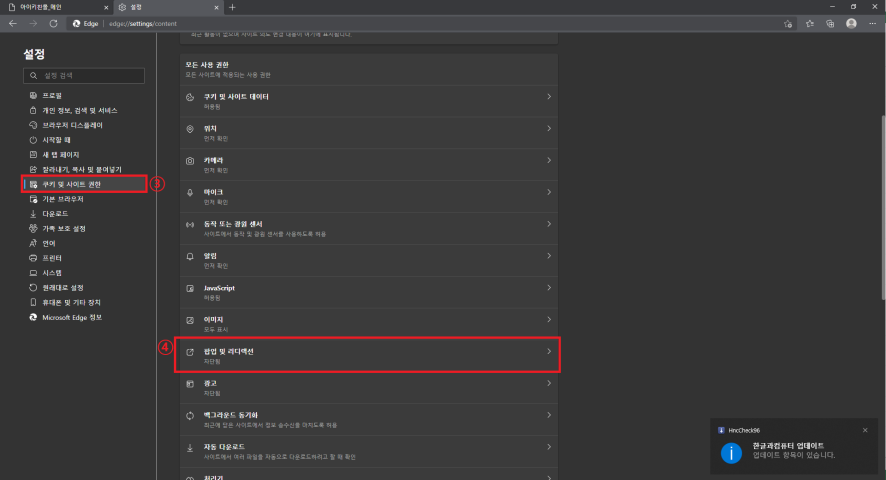886x480 pixels.
Task: Open the Favorites star icon
Action: [809, 22]
